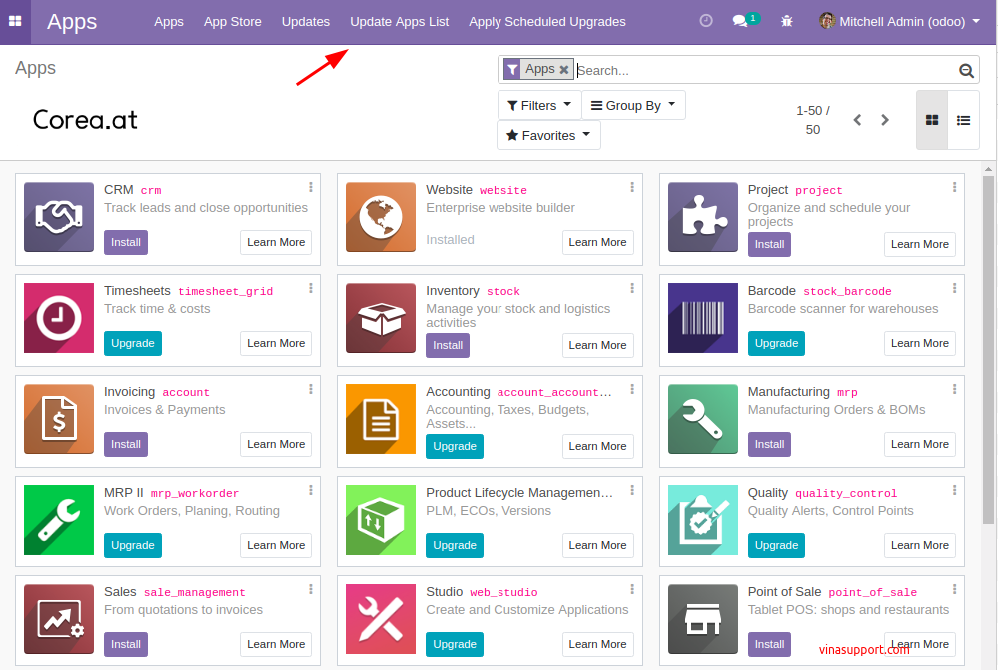The height and width of the screenshot is (670, 998).
Task: Click the vertical scrollbar thumb
Action: click(988, 350)
